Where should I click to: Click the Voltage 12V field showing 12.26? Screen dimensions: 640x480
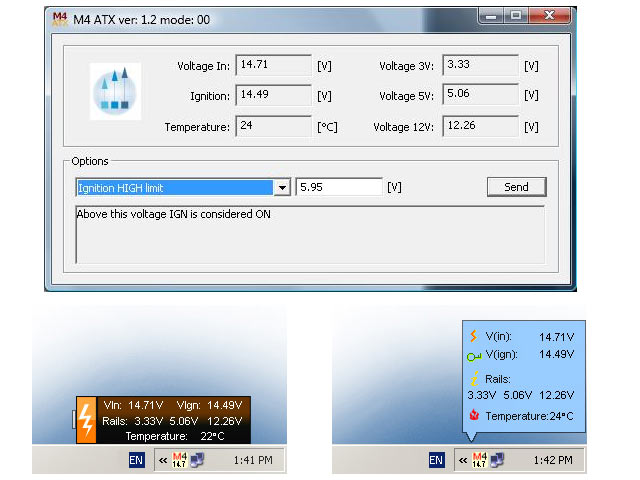(480, 126)
